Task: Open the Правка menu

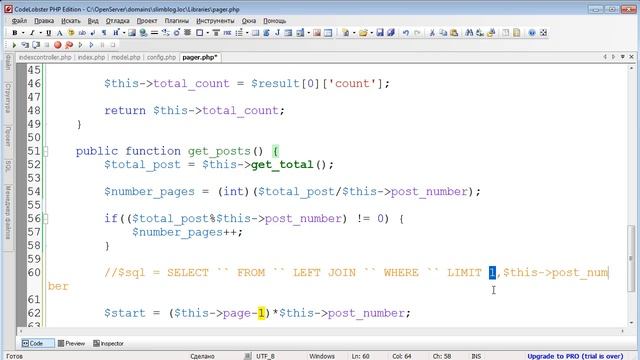Action: (x=44, y=21)
